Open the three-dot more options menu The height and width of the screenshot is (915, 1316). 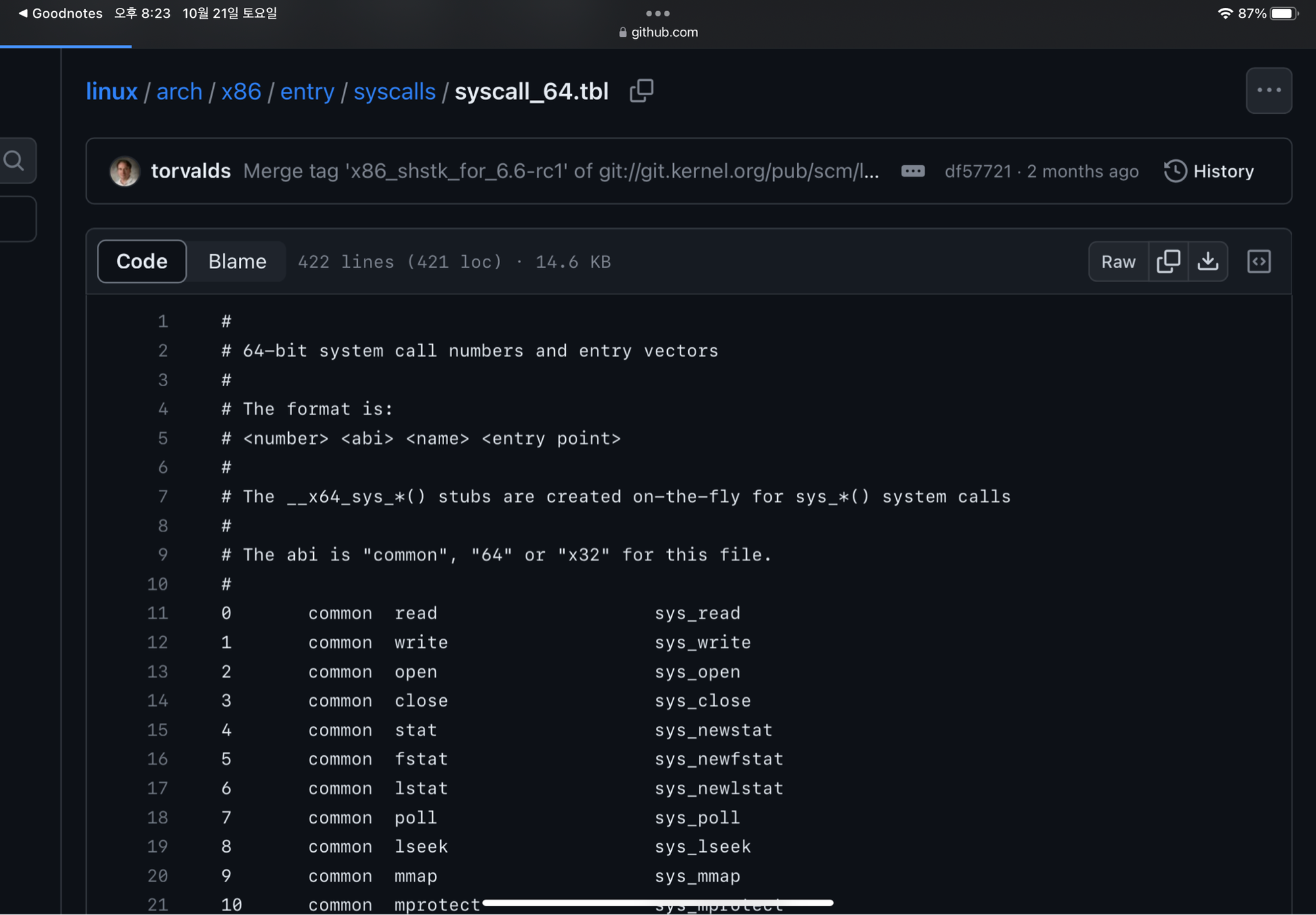1268,91
